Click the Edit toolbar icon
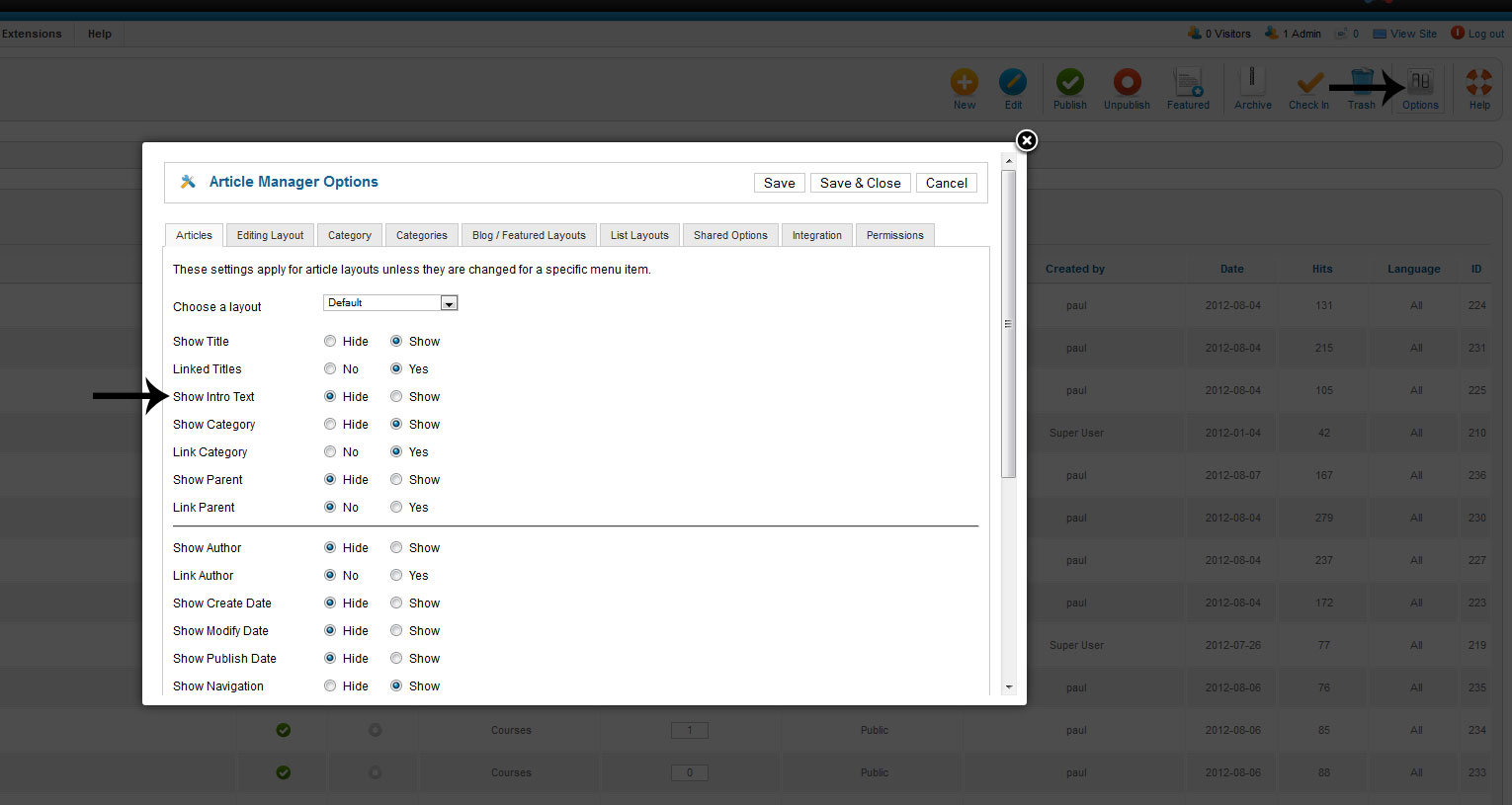 1013,82
